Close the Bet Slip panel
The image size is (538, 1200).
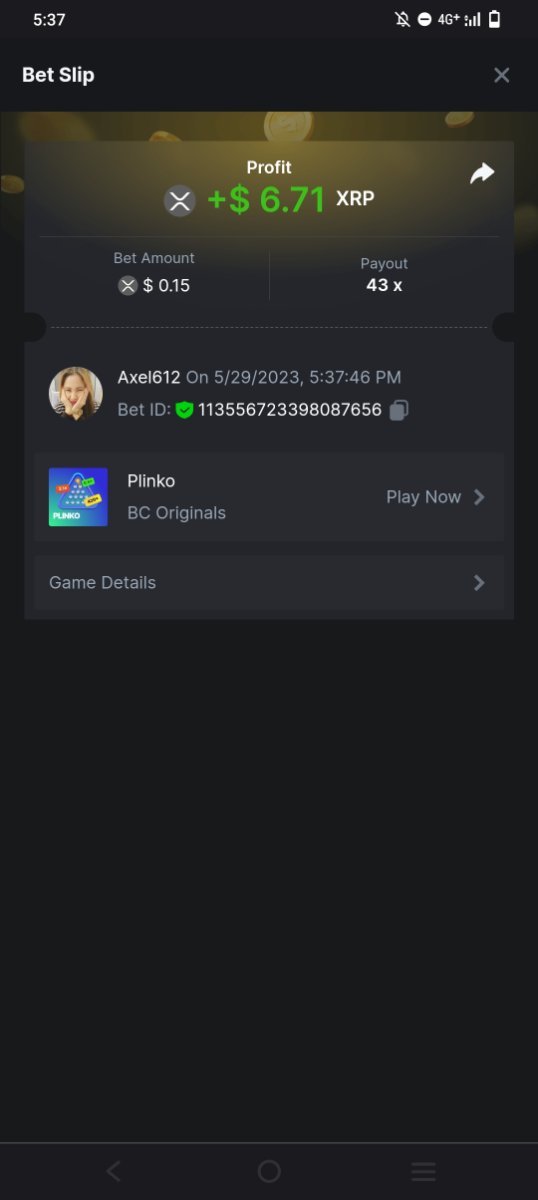[502, 75]
